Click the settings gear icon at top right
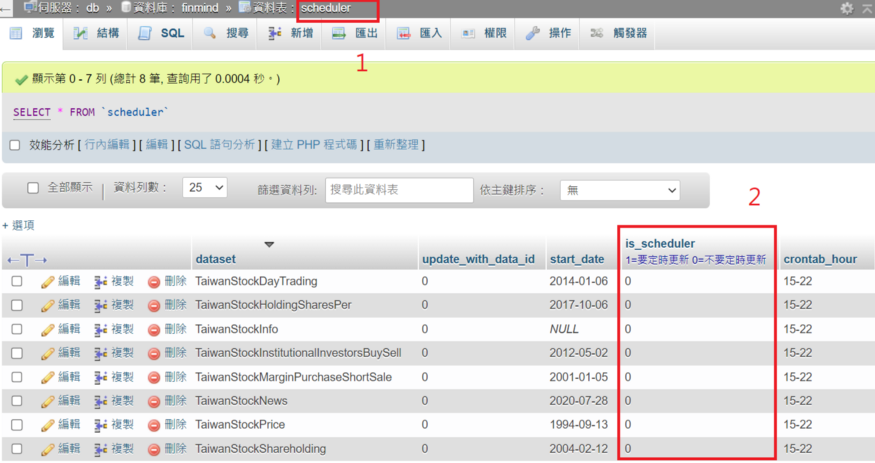This screenshot has height=463, width=875. 847,8
